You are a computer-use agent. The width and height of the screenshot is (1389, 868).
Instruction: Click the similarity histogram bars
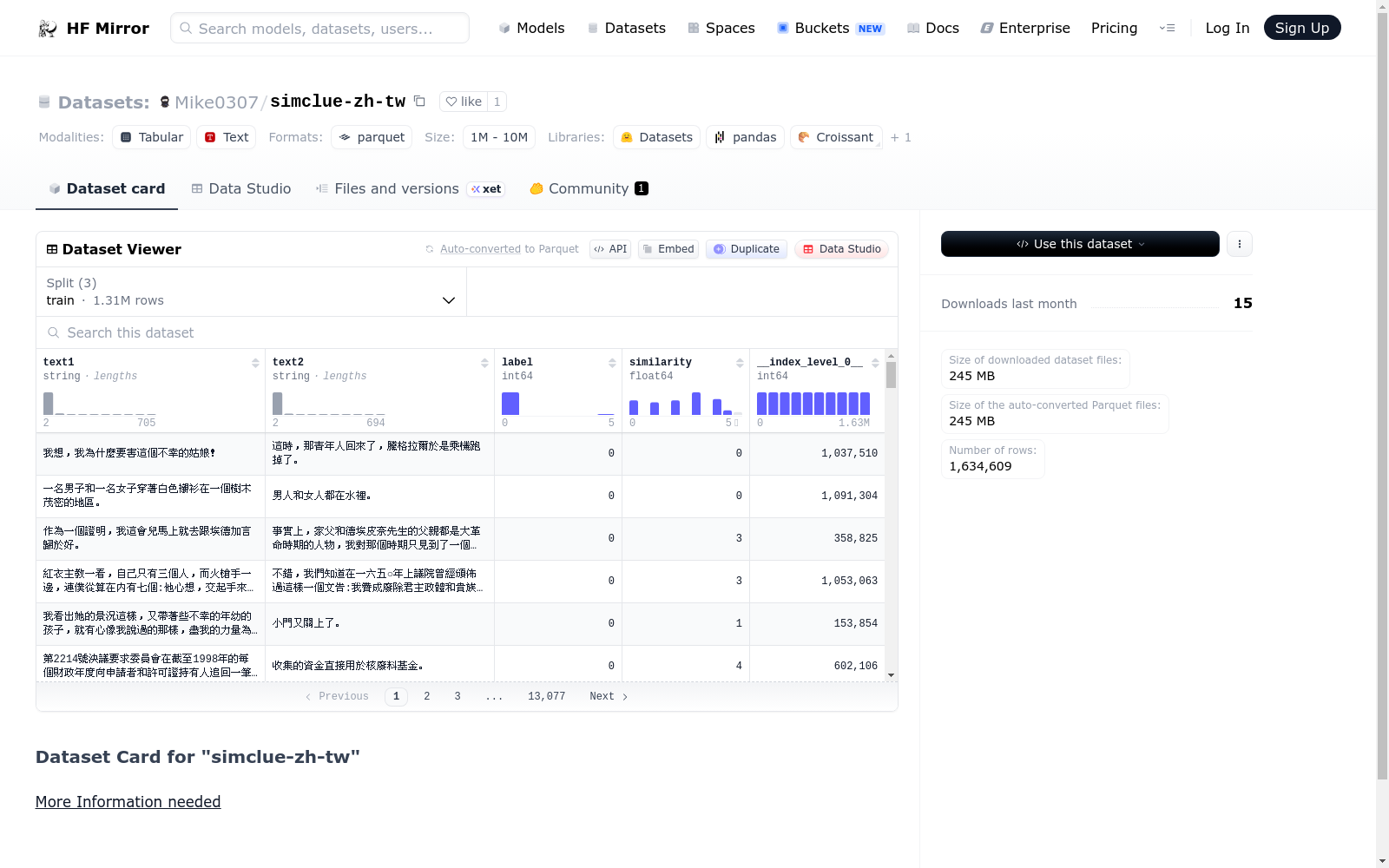tap(684, 404)
